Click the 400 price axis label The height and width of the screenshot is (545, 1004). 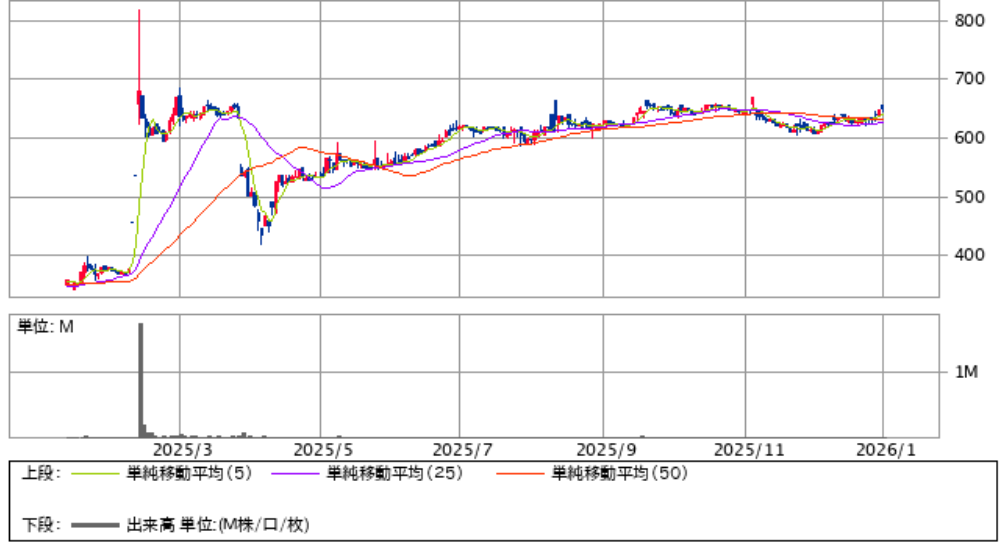970,256
